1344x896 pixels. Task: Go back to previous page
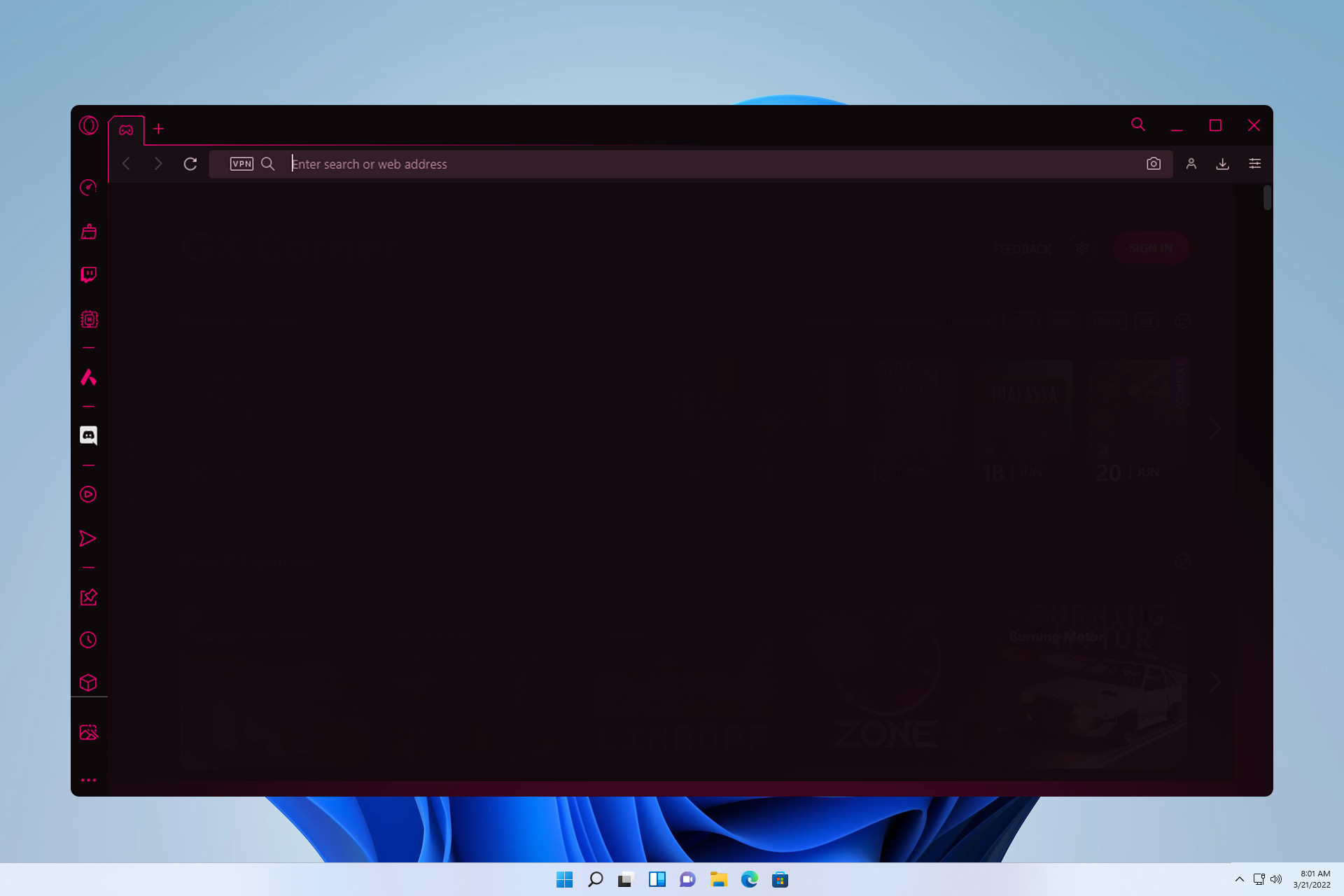click(x=126, y=164)
